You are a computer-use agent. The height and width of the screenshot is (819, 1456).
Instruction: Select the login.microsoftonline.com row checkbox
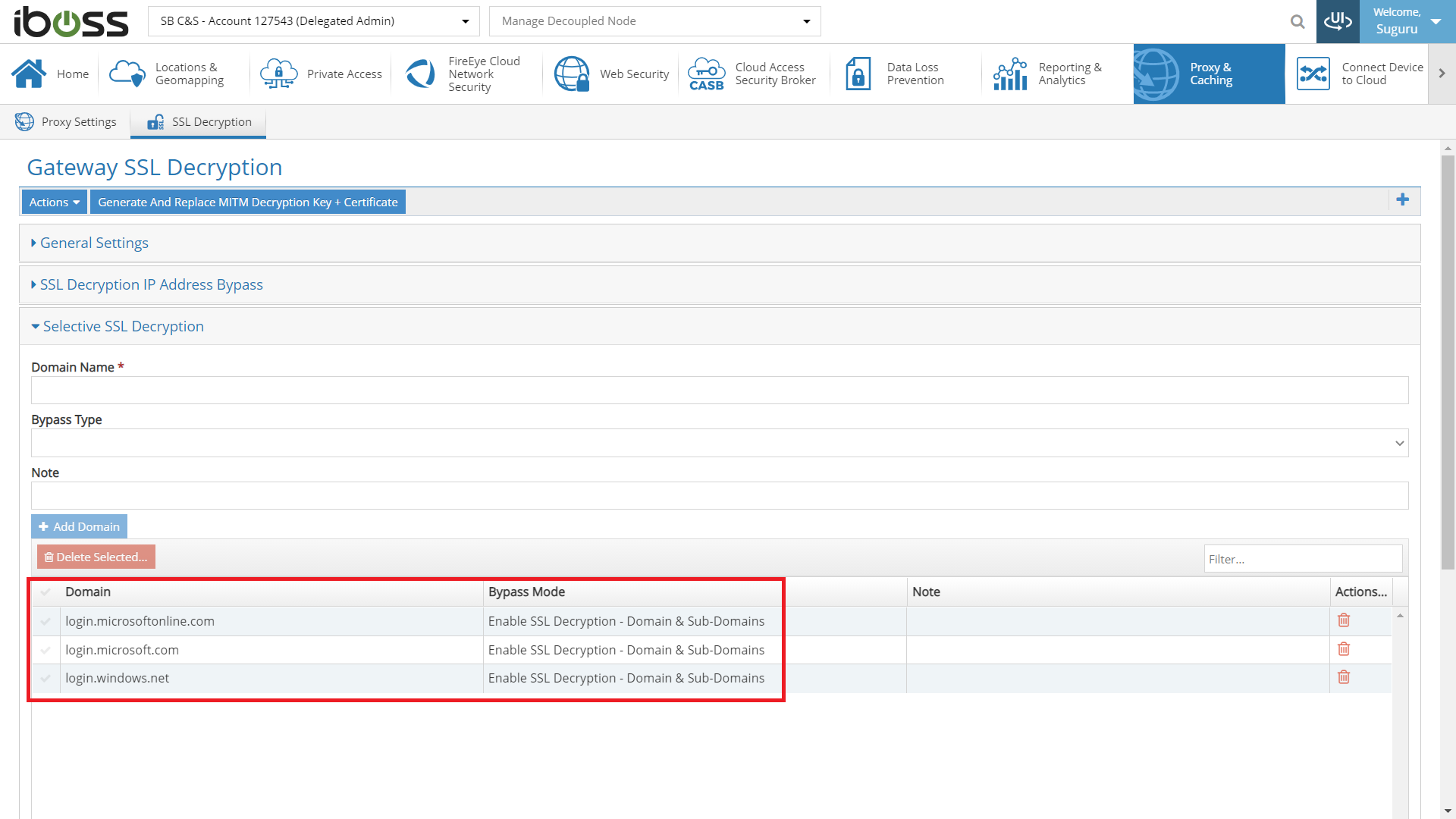pos(45,622)
